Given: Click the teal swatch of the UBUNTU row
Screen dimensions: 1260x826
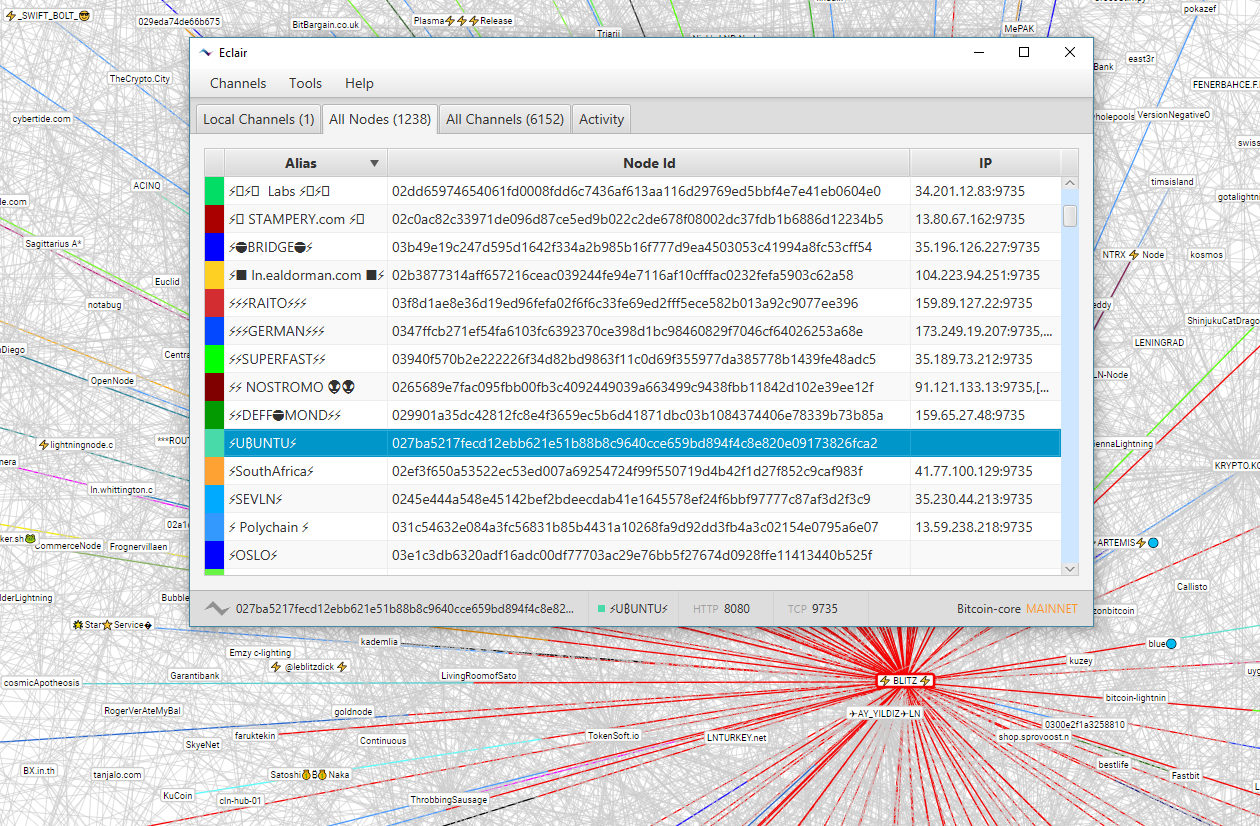Looking at the screenshot, I should click(x=214, y=443).
